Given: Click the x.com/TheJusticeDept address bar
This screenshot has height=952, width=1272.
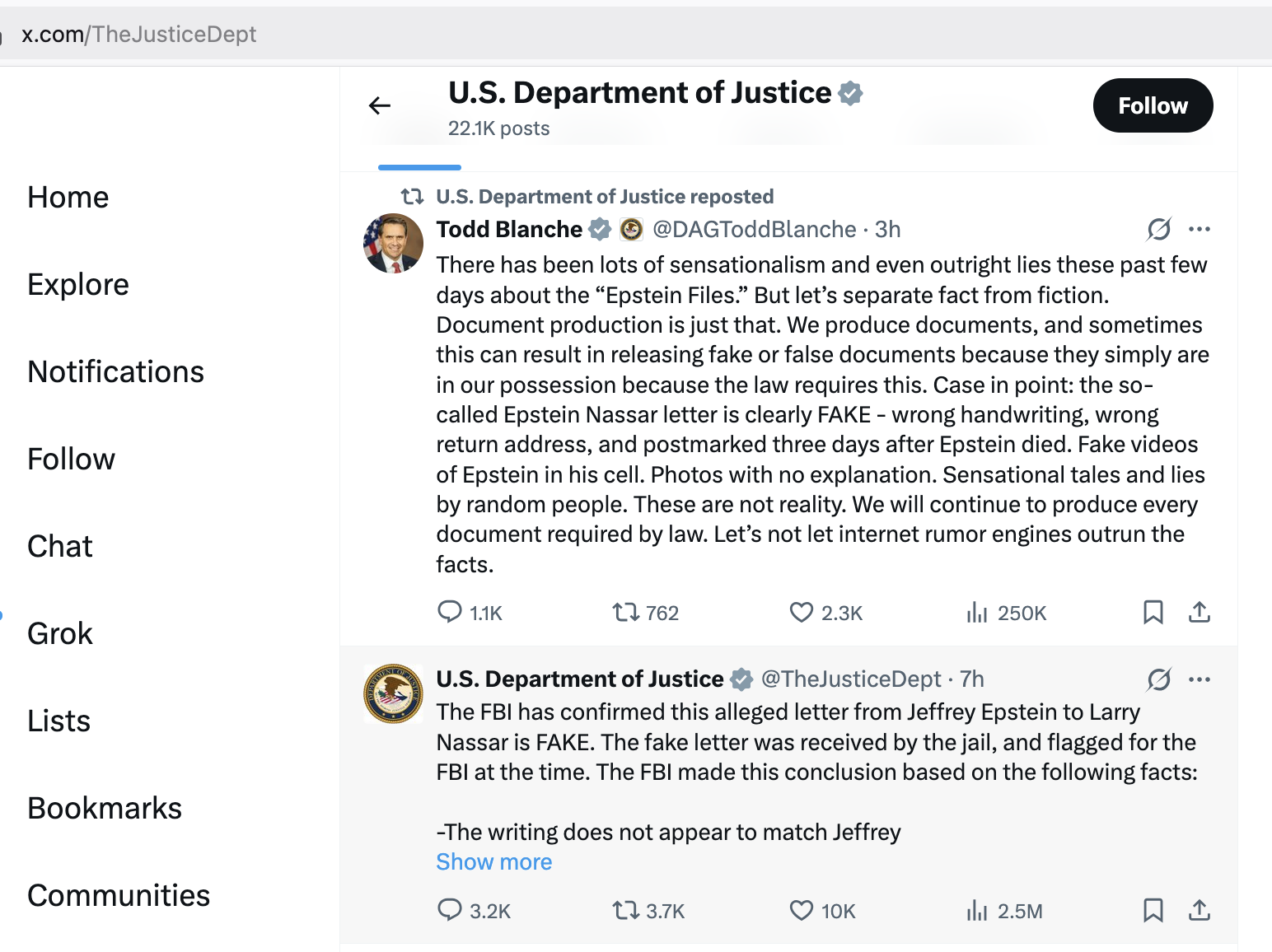Looking at the screenshot, I should [x=139, y=35].
